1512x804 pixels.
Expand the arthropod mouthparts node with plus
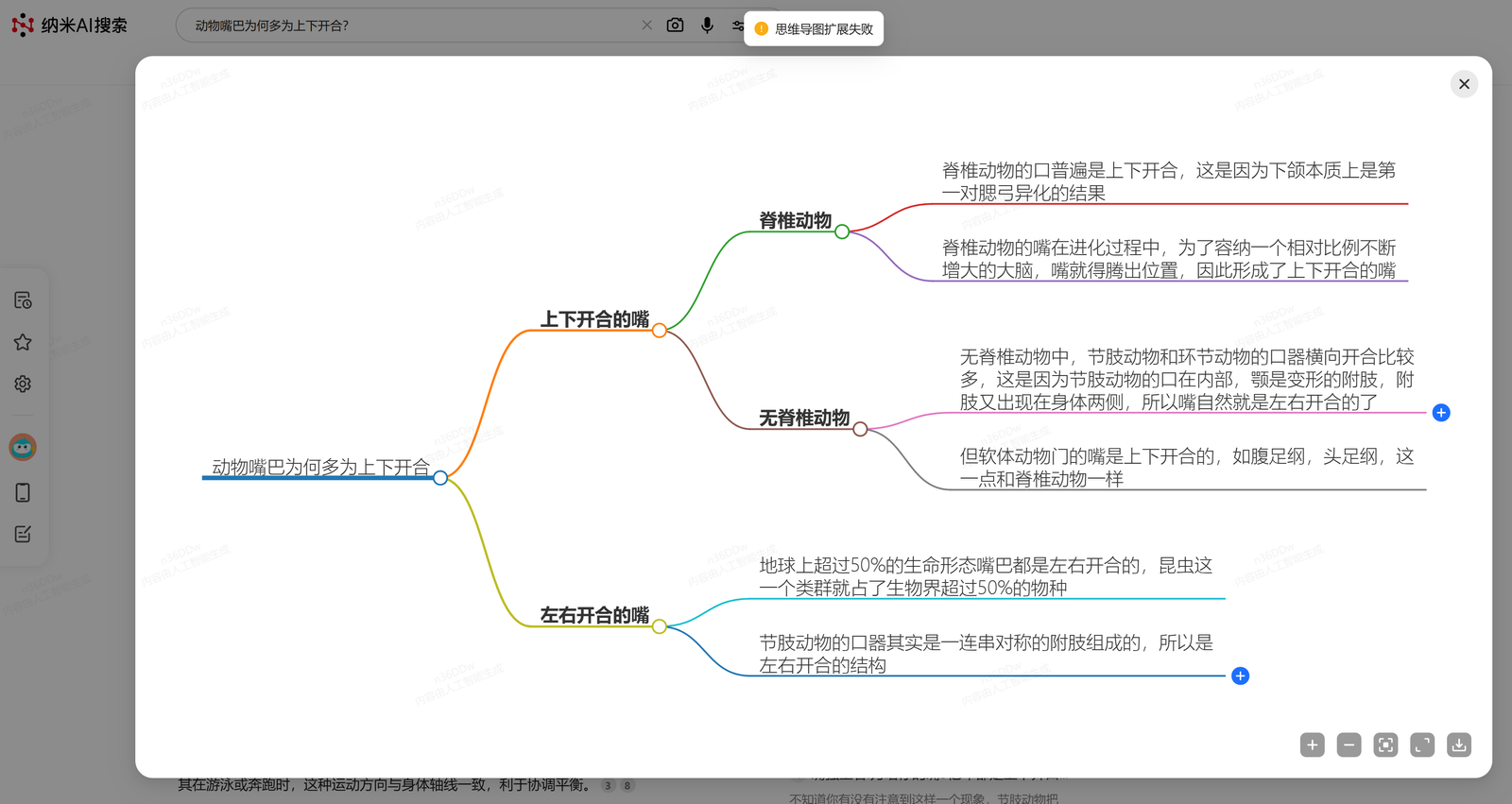1241,676
